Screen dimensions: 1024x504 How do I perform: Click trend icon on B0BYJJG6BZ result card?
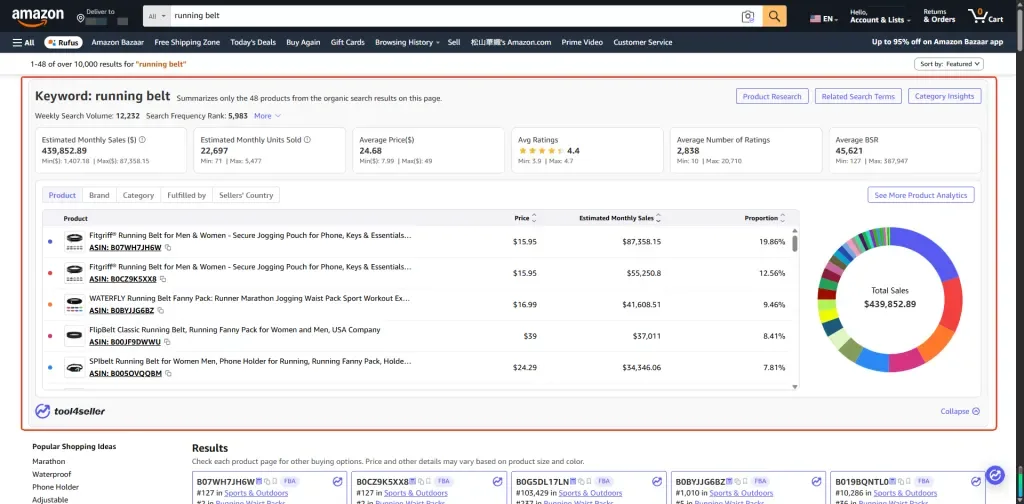[x=816, y=482]
